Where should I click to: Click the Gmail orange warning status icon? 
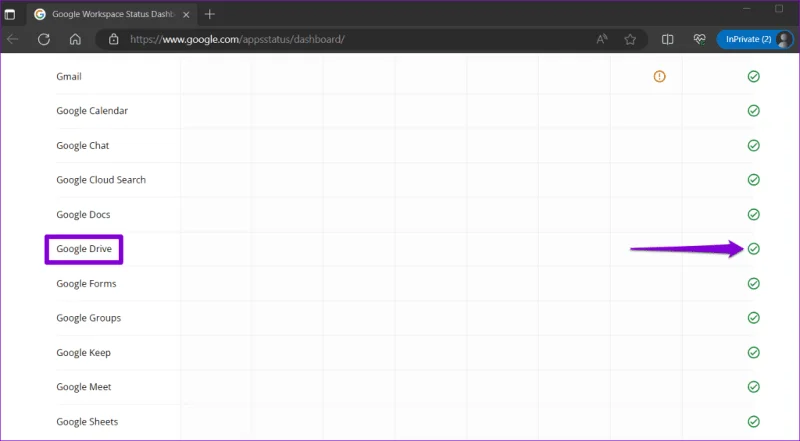[x=659, y=77]
